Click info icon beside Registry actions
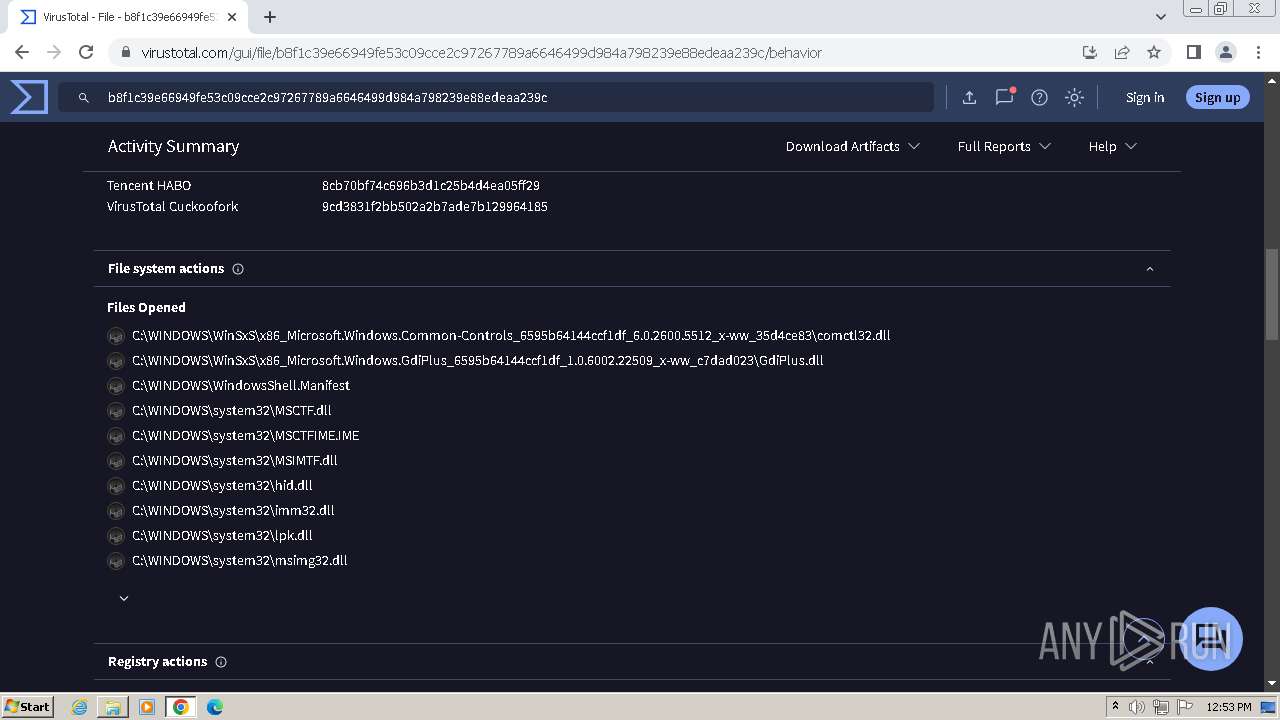The image size is (1280, 720). [221, 662]
